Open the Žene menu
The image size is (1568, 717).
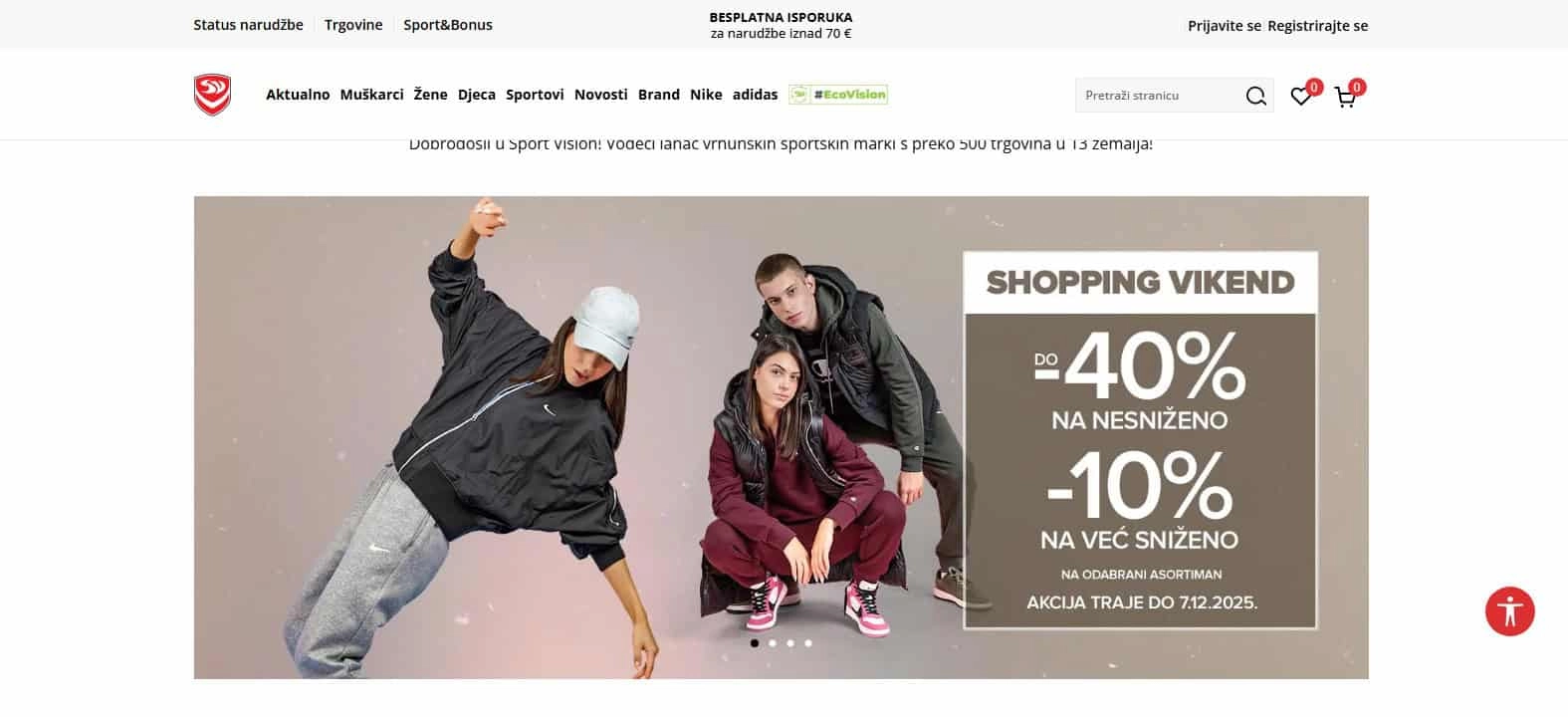point(431,95)
